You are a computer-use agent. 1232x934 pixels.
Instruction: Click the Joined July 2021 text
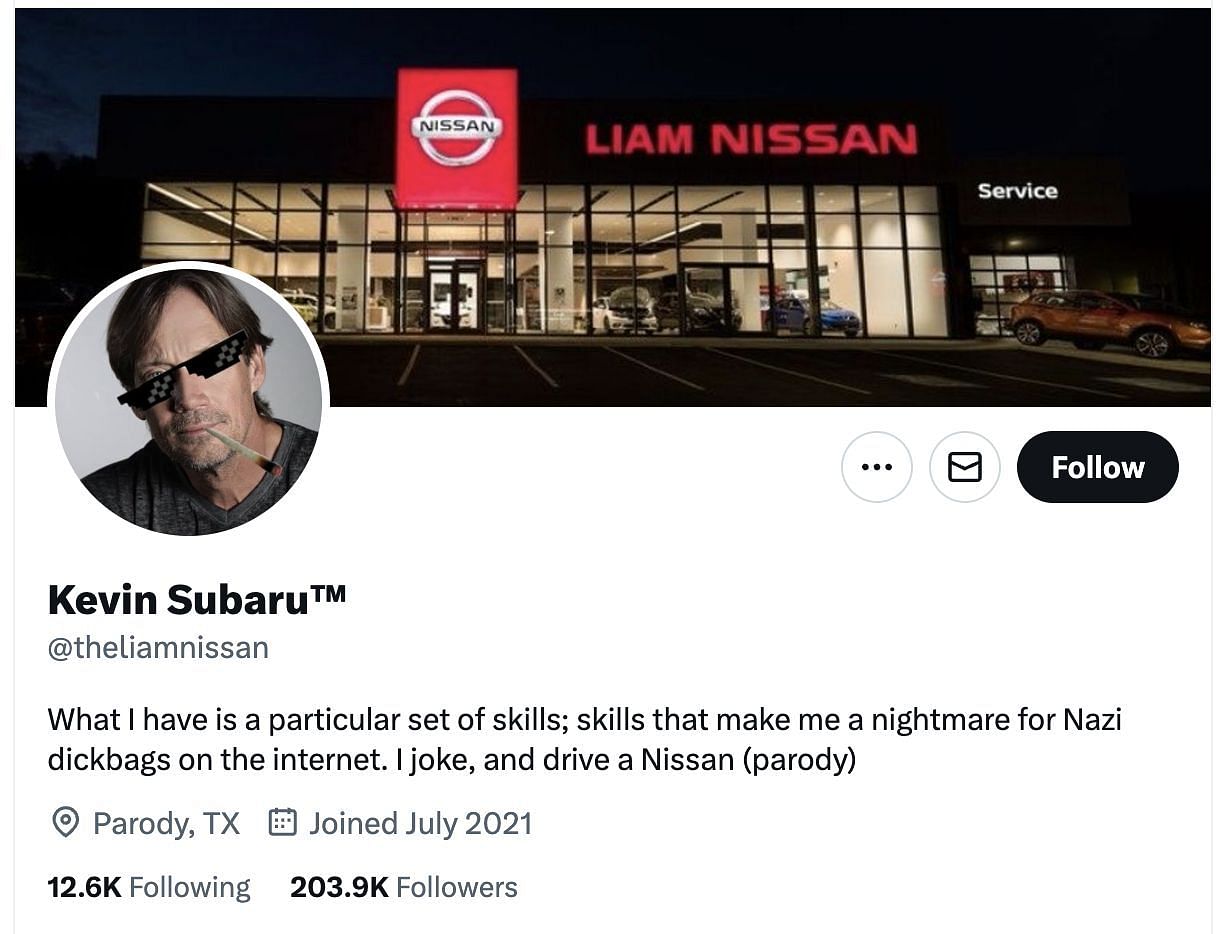(x=420, y=823)
